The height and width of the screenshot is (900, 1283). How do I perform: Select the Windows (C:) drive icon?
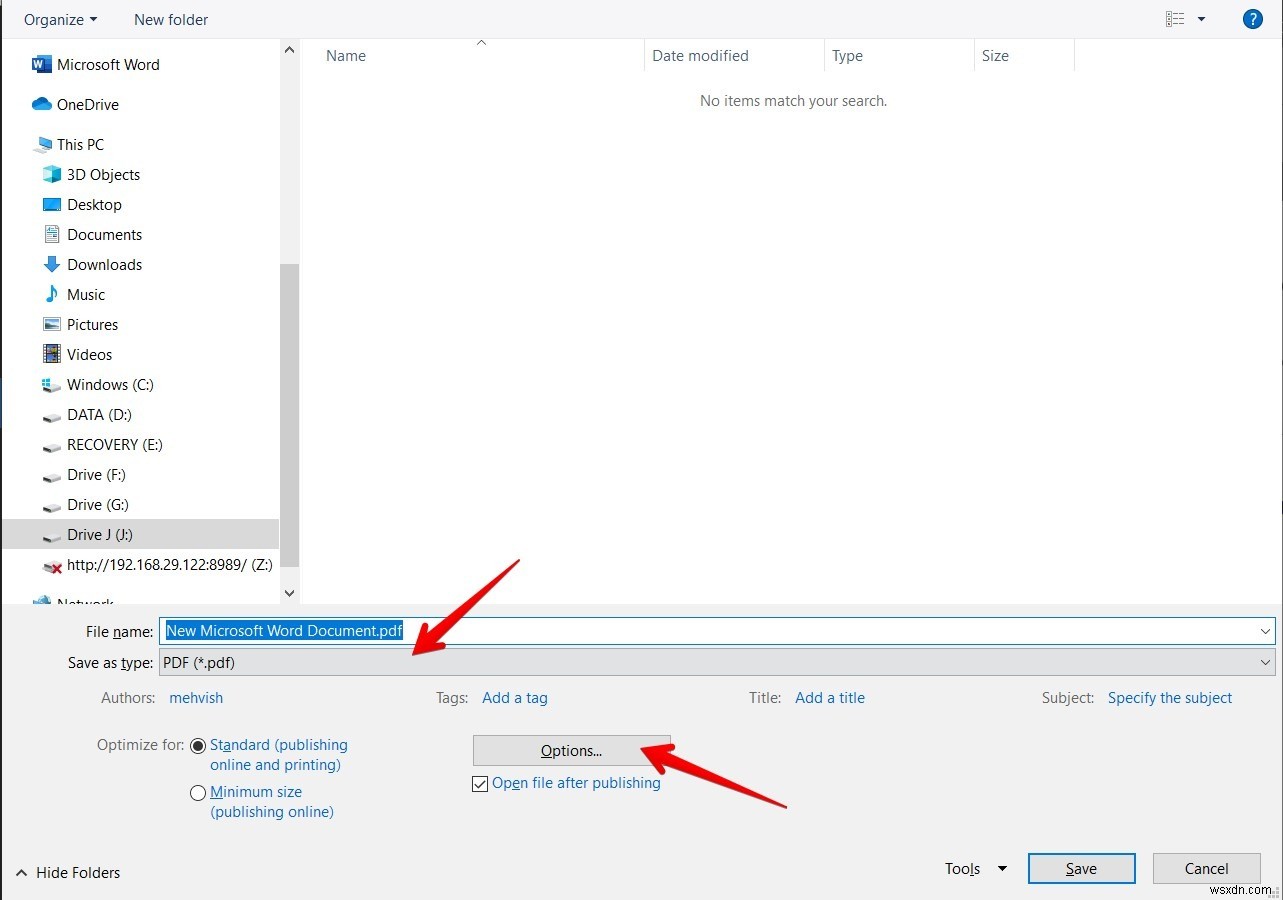[x=52, y=385]
